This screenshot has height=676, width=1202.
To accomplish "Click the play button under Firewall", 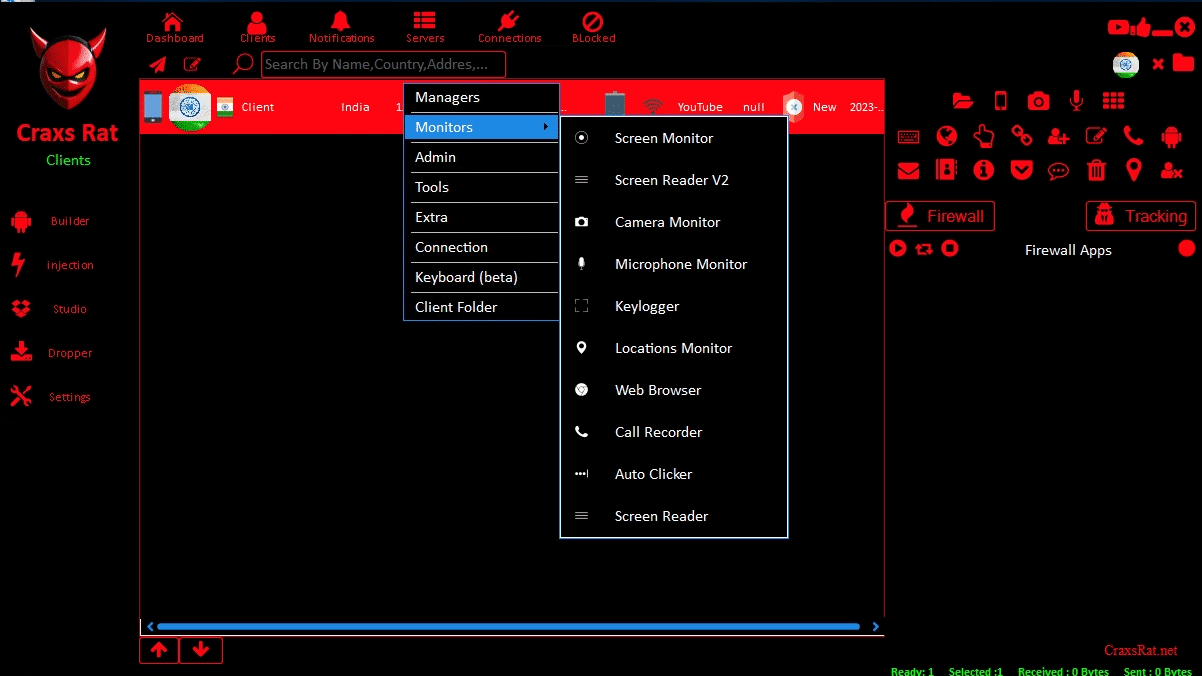I will click(x=897, y=248).
